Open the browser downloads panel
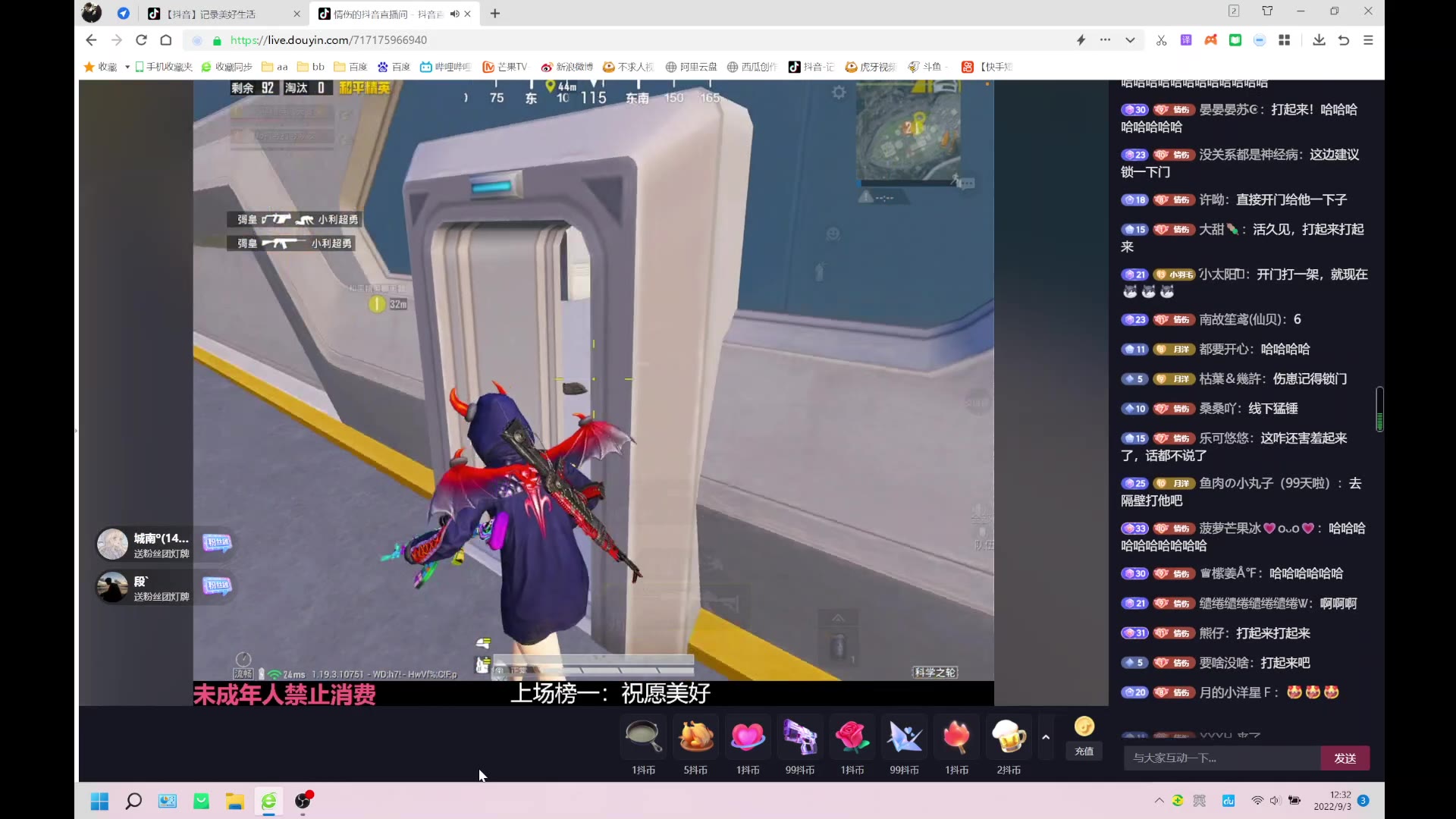This screenshot has height=819, width=1456. (1319, 40)
